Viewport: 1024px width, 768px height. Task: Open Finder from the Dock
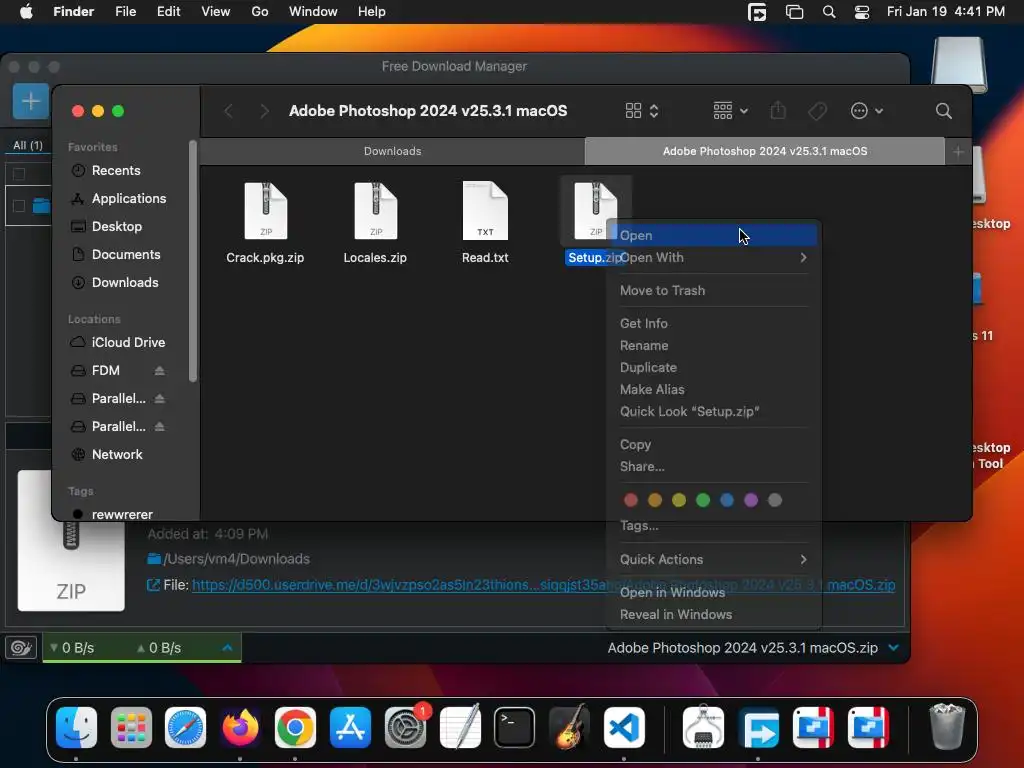[76, 727]
